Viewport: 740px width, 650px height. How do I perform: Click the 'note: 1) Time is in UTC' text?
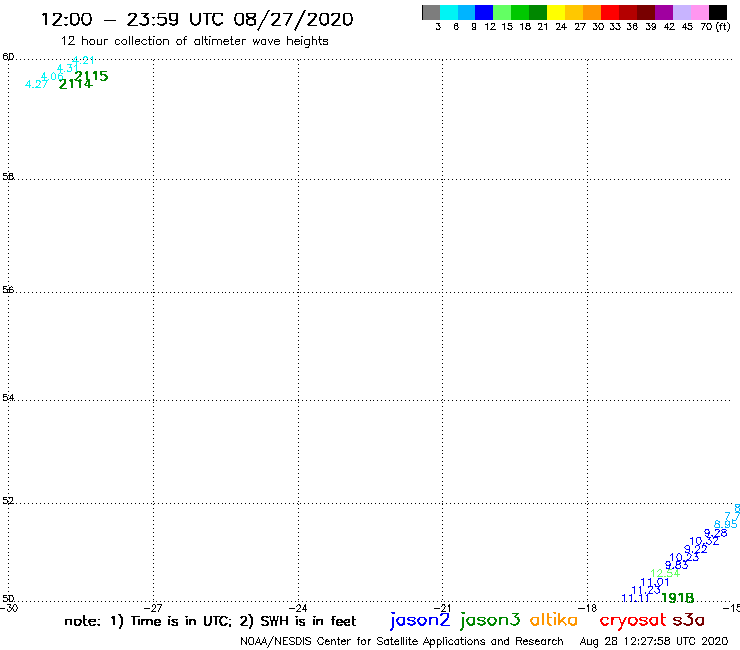(x=148, y=621)
